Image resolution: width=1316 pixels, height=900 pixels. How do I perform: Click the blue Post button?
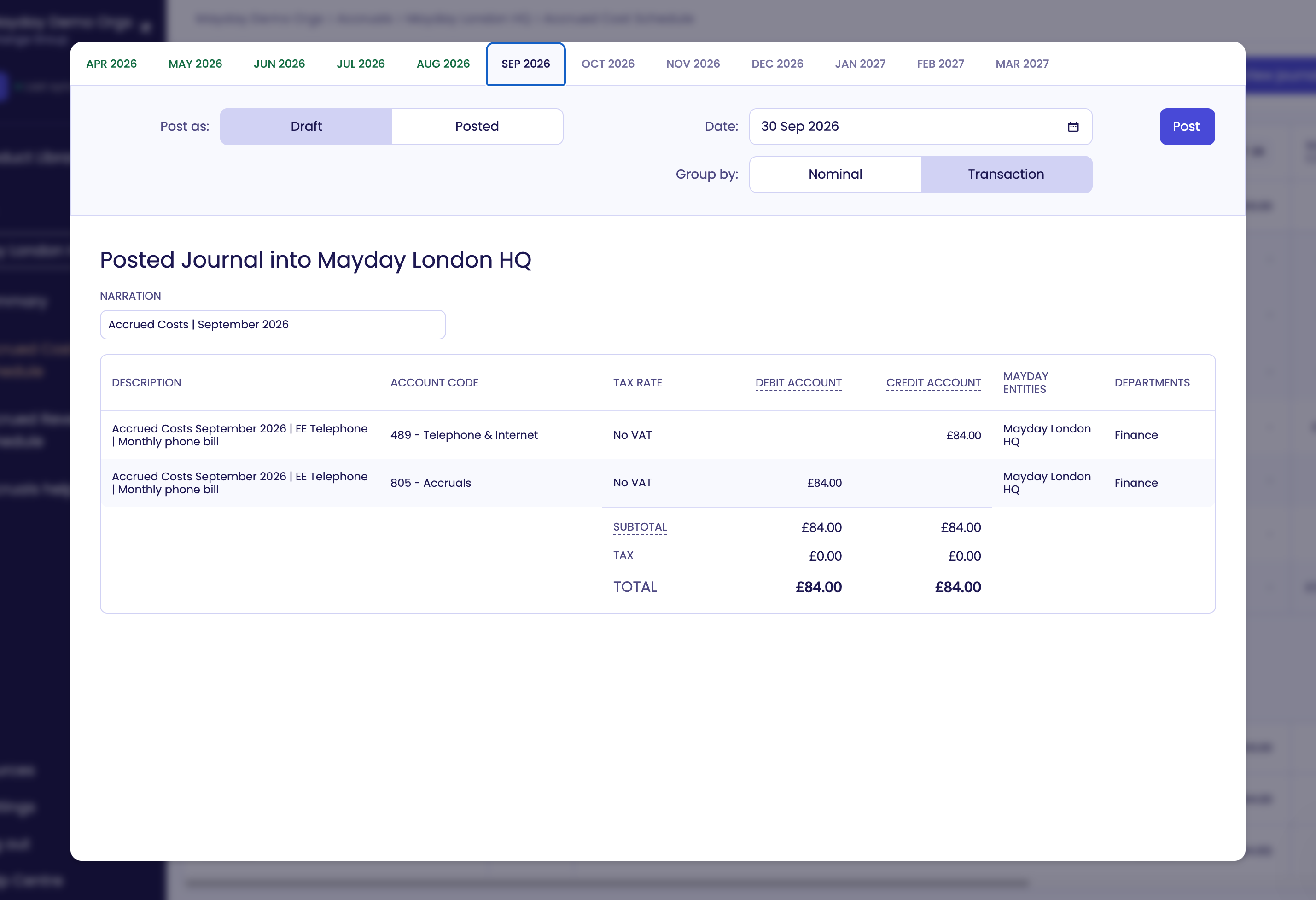coord(1187,126)
